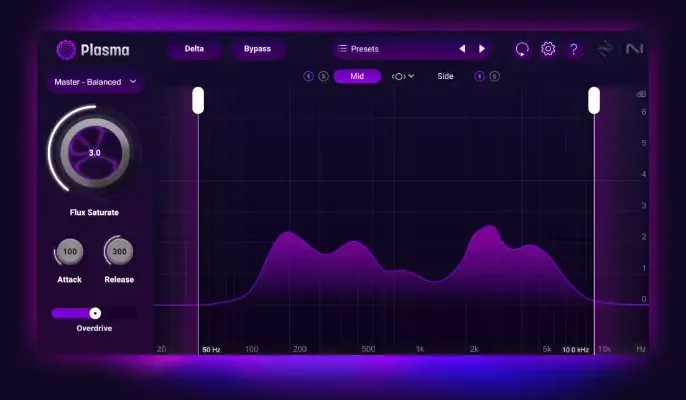Toggle the Side channel power icon

click(479, 76)
